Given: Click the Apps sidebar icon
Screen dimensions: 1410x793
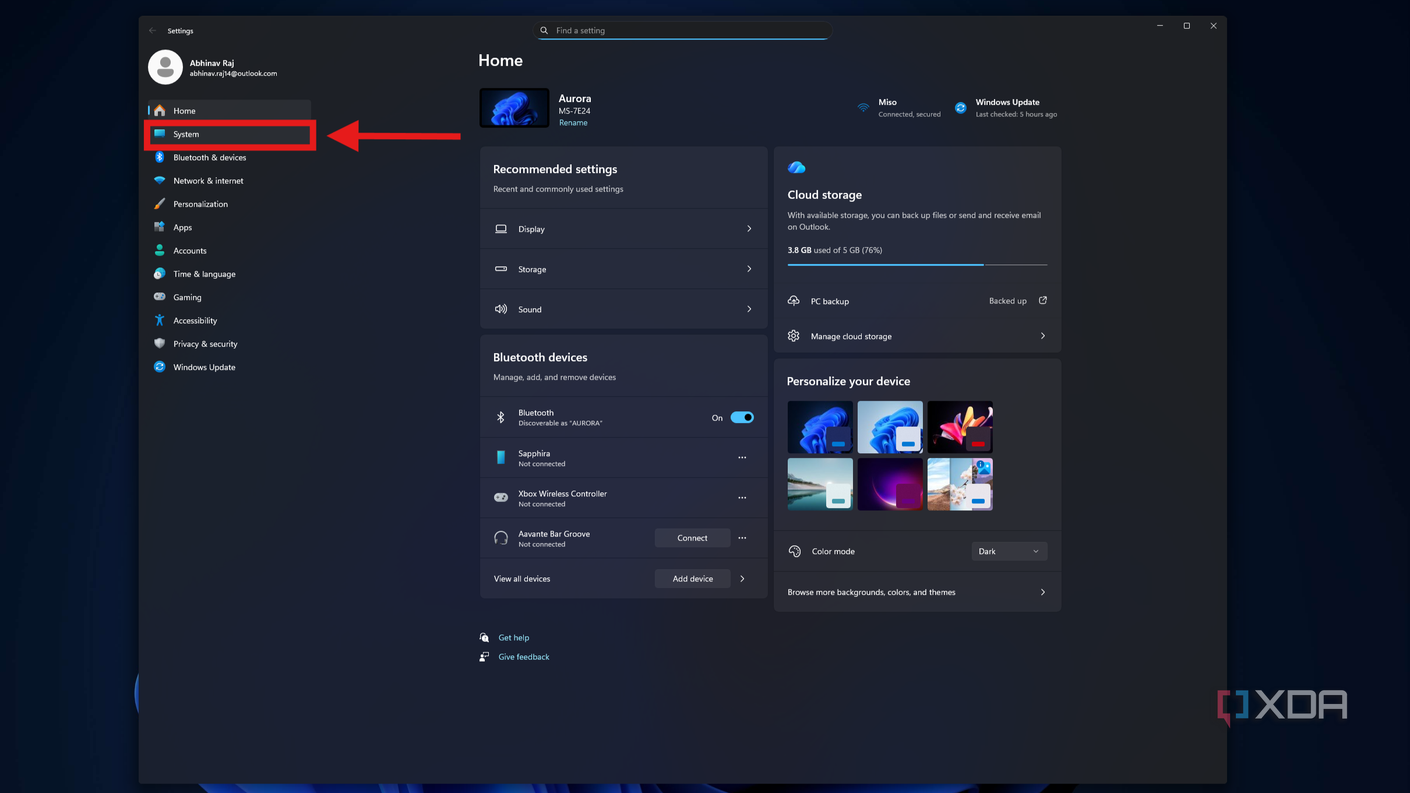Looking at the screenshot, I should tap(159, 227).
